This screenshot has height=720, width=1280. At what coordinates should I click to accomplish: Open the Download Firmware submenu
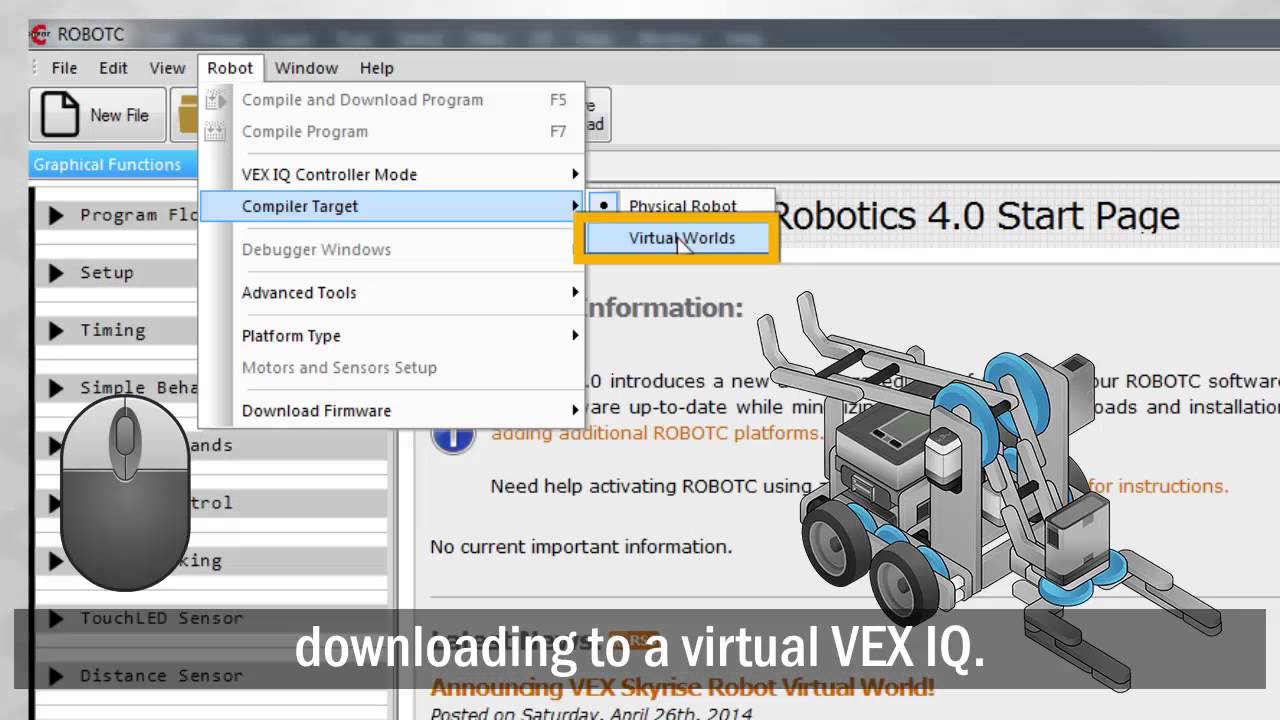(x=392, y=410)
